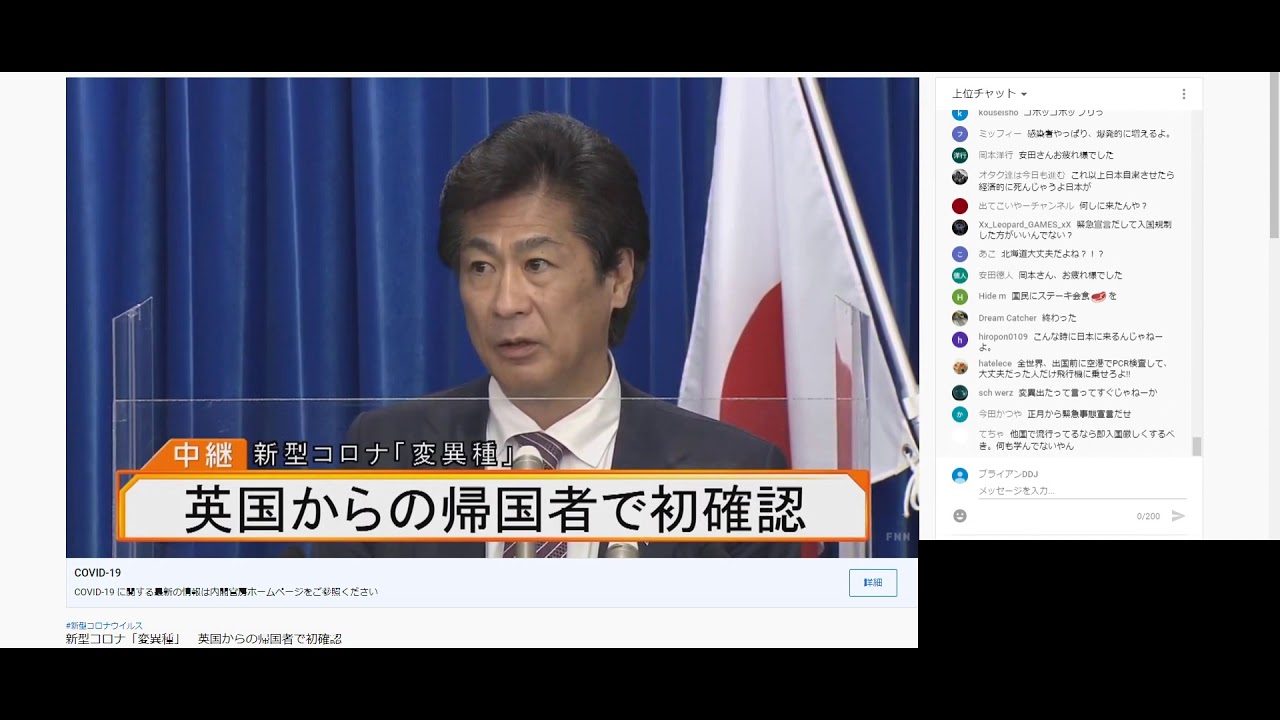Screen dimensions: 1280x720
Task: Click kouseisho's avatar in the chat
Action: coord(959,113)
